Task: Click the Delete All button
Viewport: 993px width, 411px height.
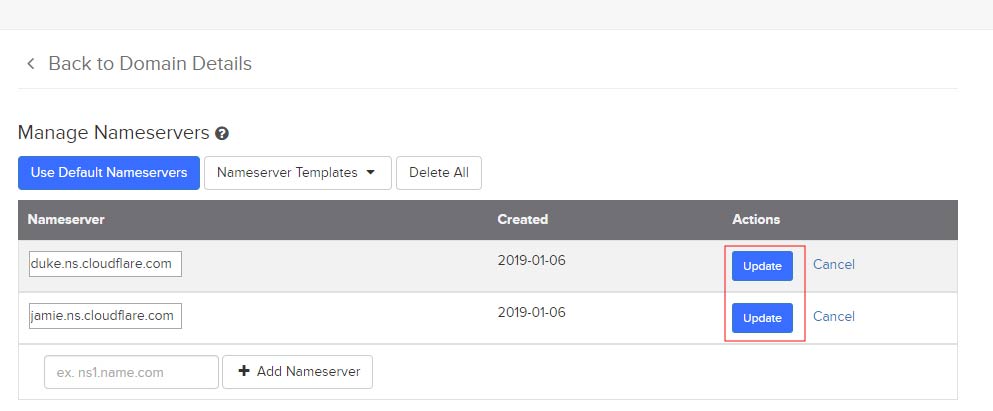Action: [x=439, y=173]
